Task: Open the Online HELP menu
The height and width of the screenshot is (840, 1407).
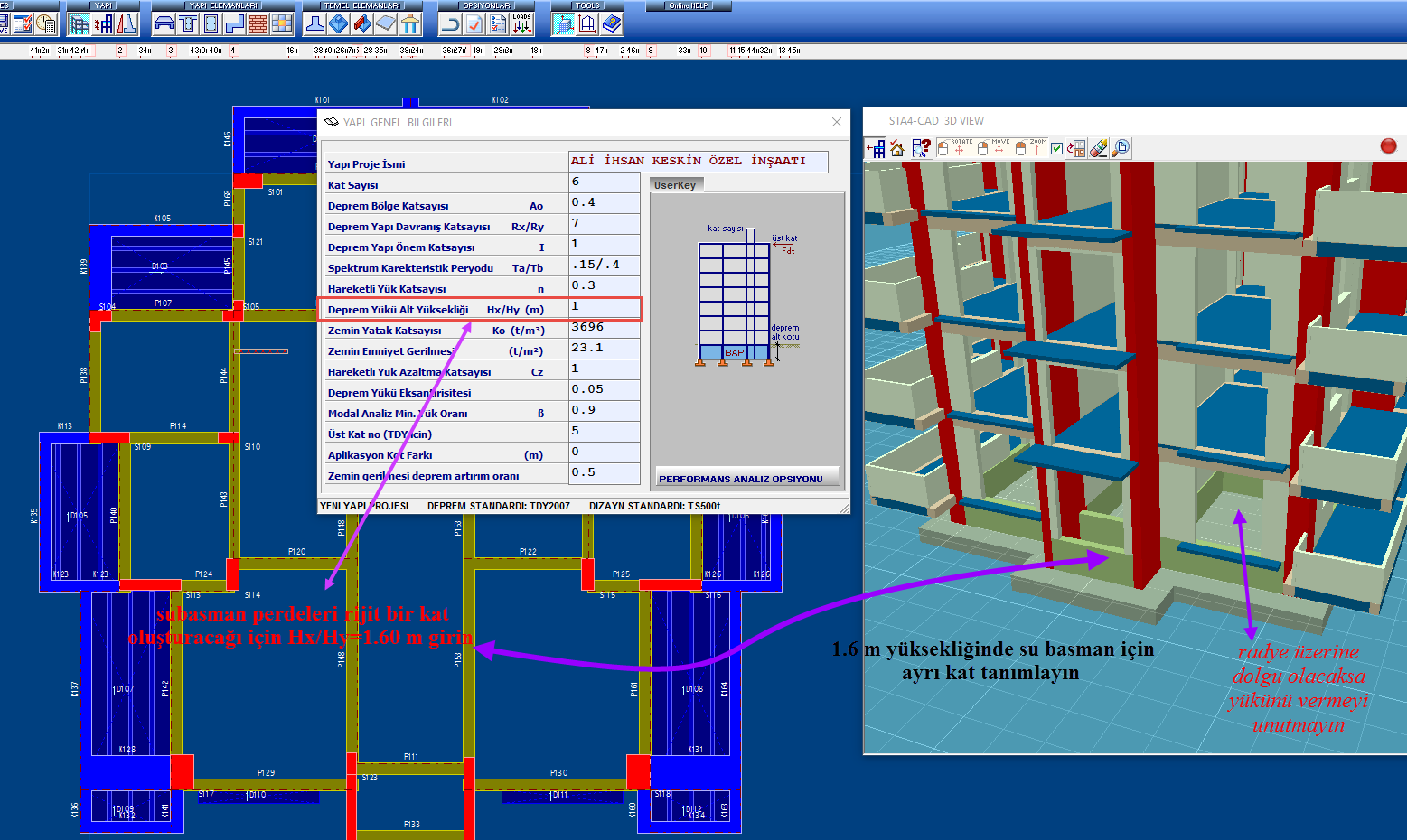Action: pyautogui.click(x=689, y=5)
